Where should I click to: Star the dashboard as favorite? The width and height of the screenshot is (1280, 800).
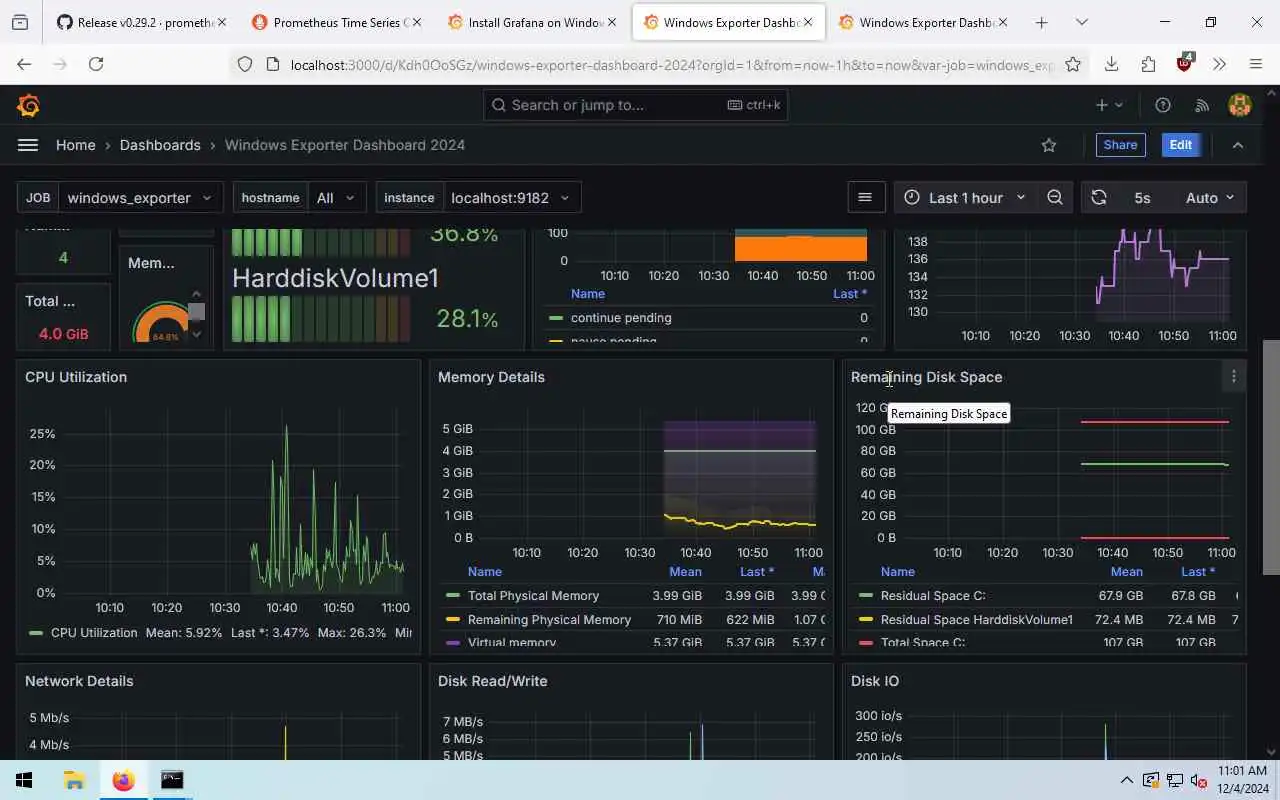pos(1049,145)
